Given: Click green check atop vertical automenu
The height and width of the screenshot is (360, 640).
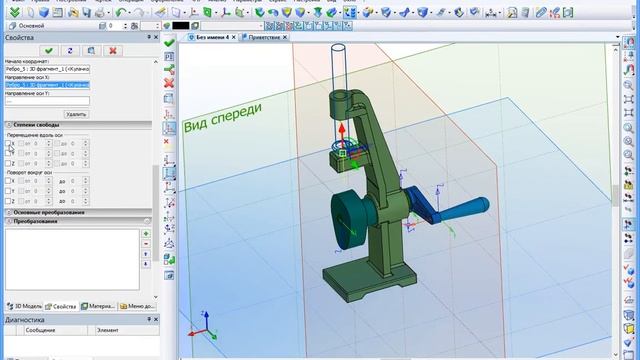Looking at the screenshot, I should tap(169, 43).
